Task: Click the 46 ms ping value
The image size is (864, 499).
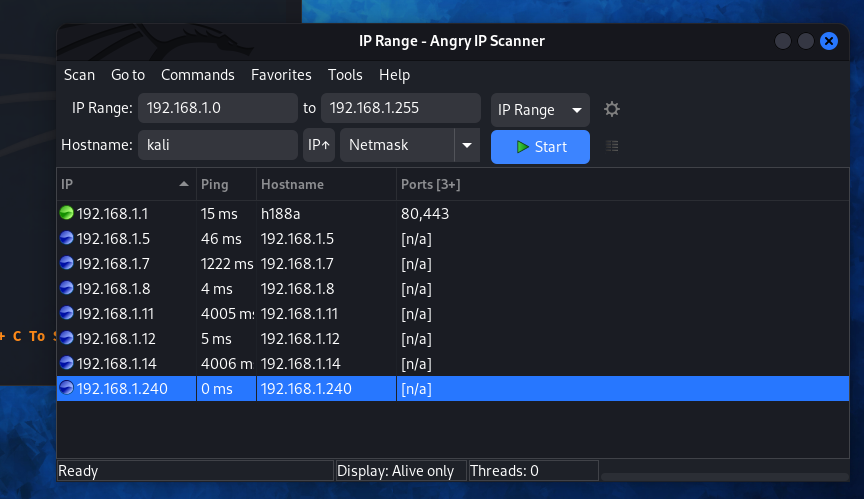Action: (x=221, y=238)
